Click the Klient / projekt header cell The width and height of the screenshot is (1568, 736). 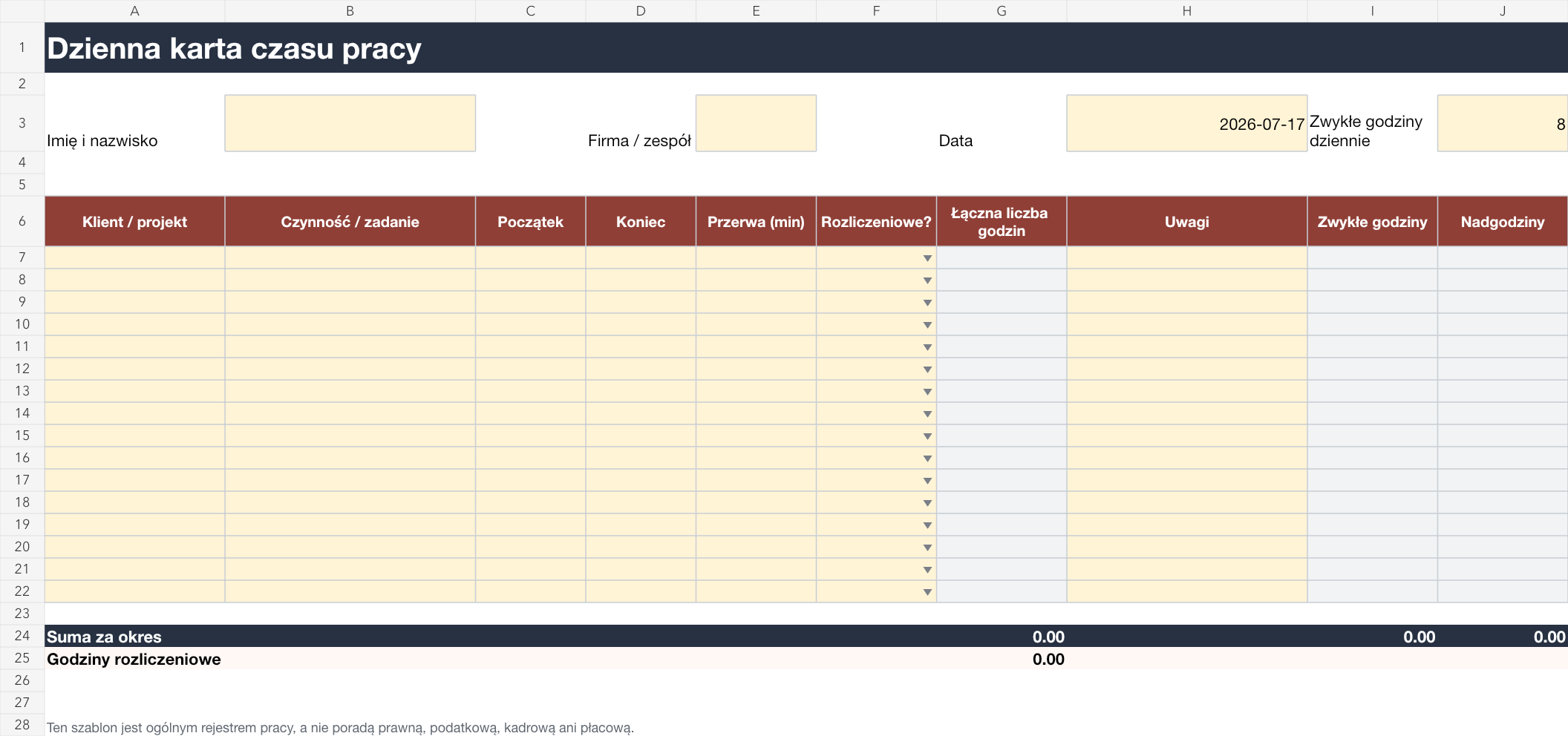point(134,221)
